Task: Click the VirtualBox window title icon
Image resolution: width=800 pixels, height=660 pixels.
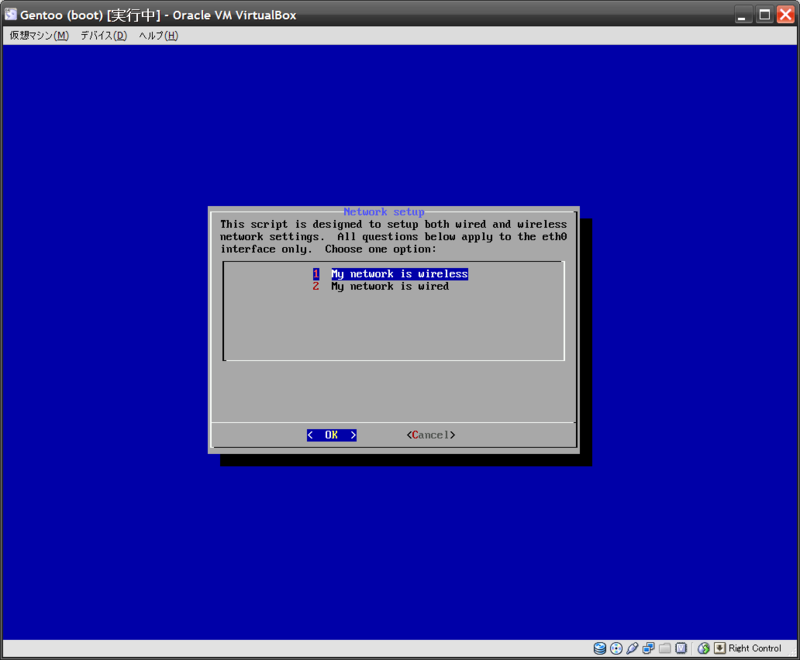Action: (x=11, y=14)
